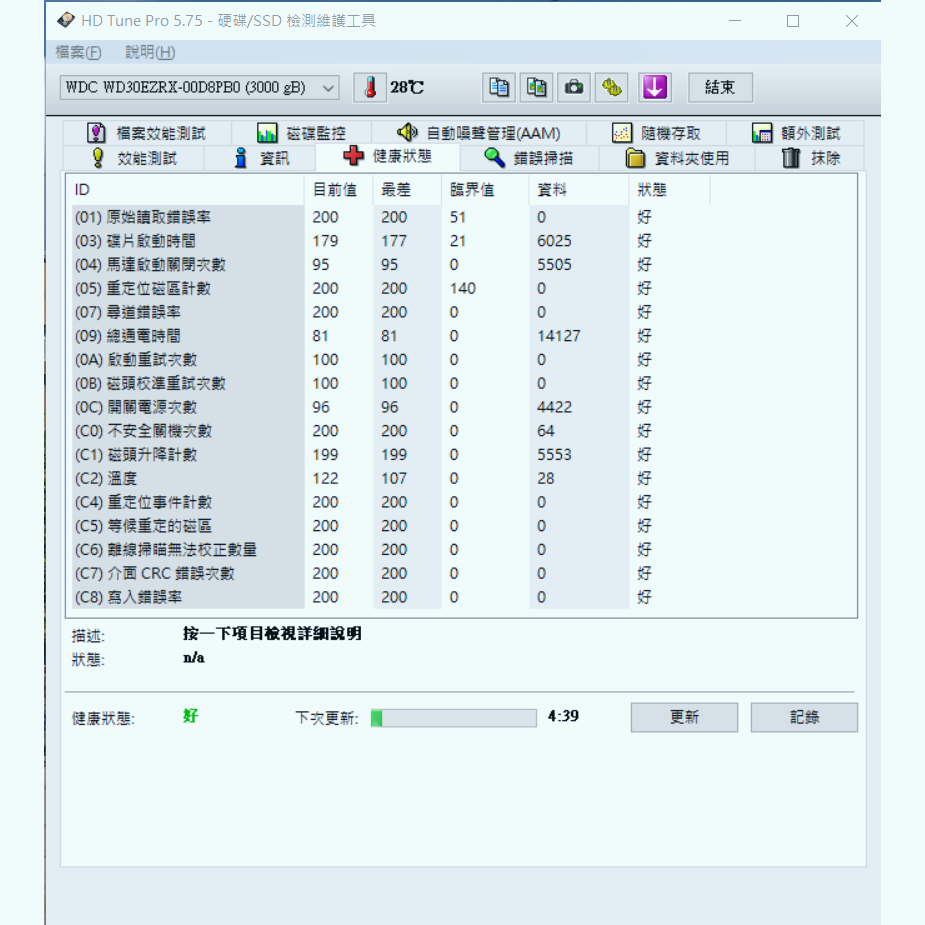
Task: Click the copy text to clipboard toolbar icon
Action: pos(498,88)
